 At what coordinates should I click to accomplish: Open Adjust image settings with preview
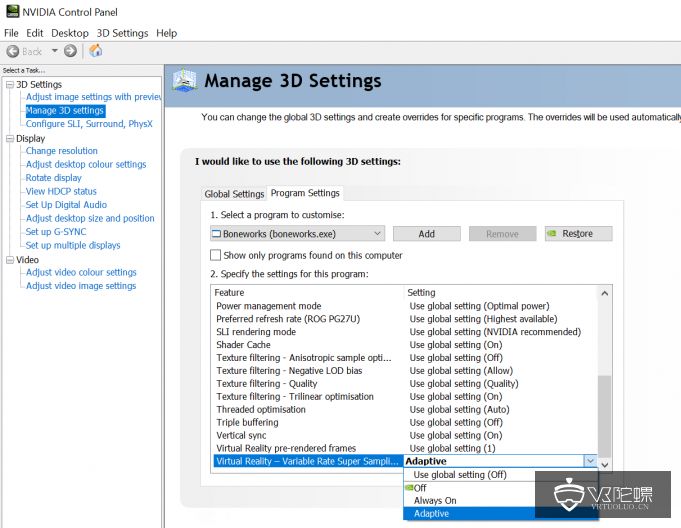(x=93, y=97)
